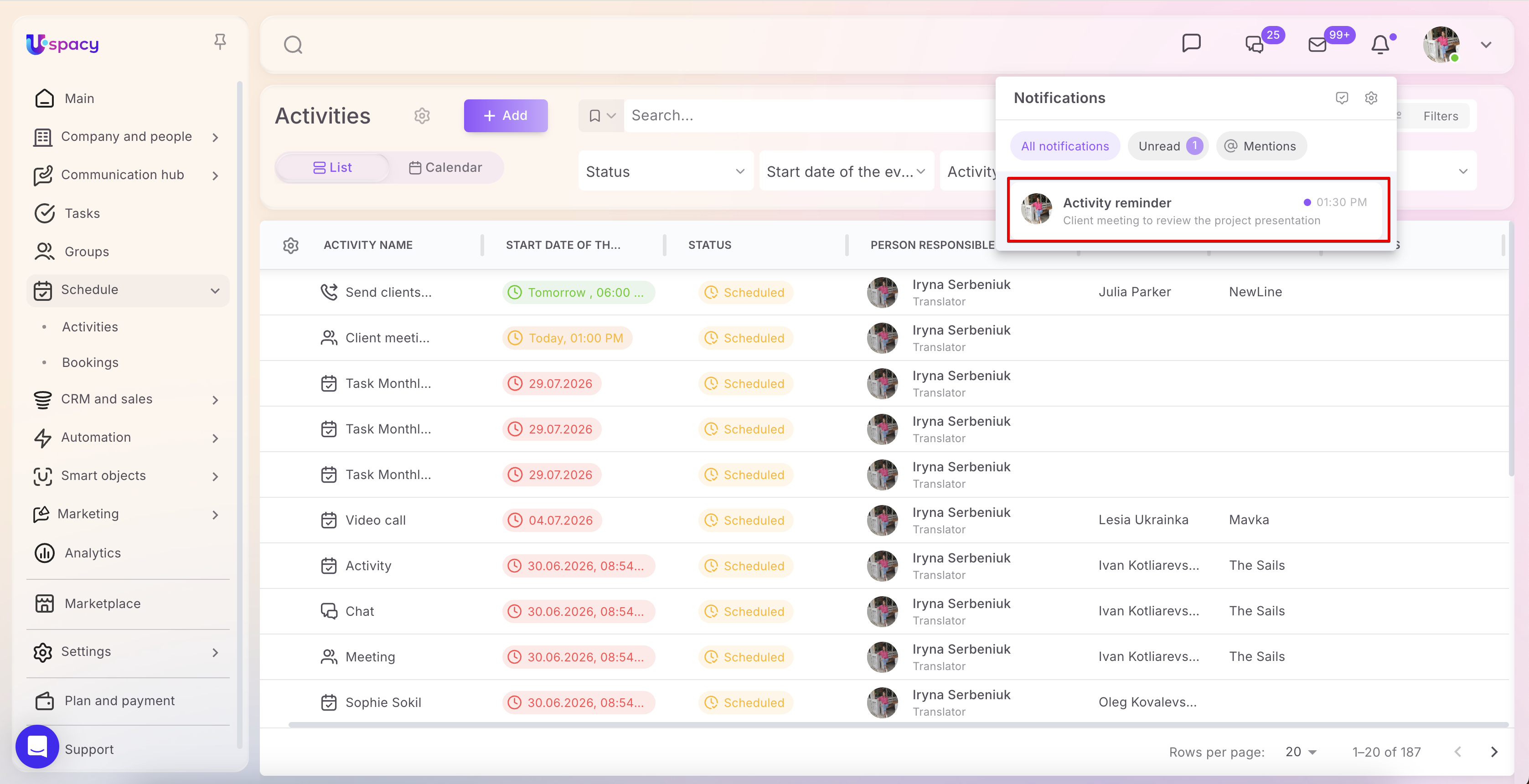Open global search magnifier icon
The height and width of the screenshot is (784, 1529).
(x=293, y=45)
